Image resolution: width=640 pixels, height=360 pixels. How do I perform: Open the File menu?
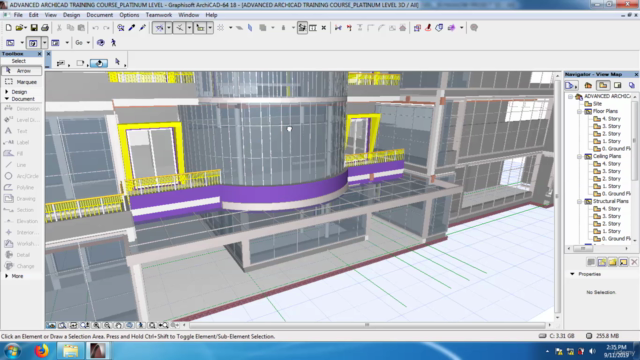(18, 15)
